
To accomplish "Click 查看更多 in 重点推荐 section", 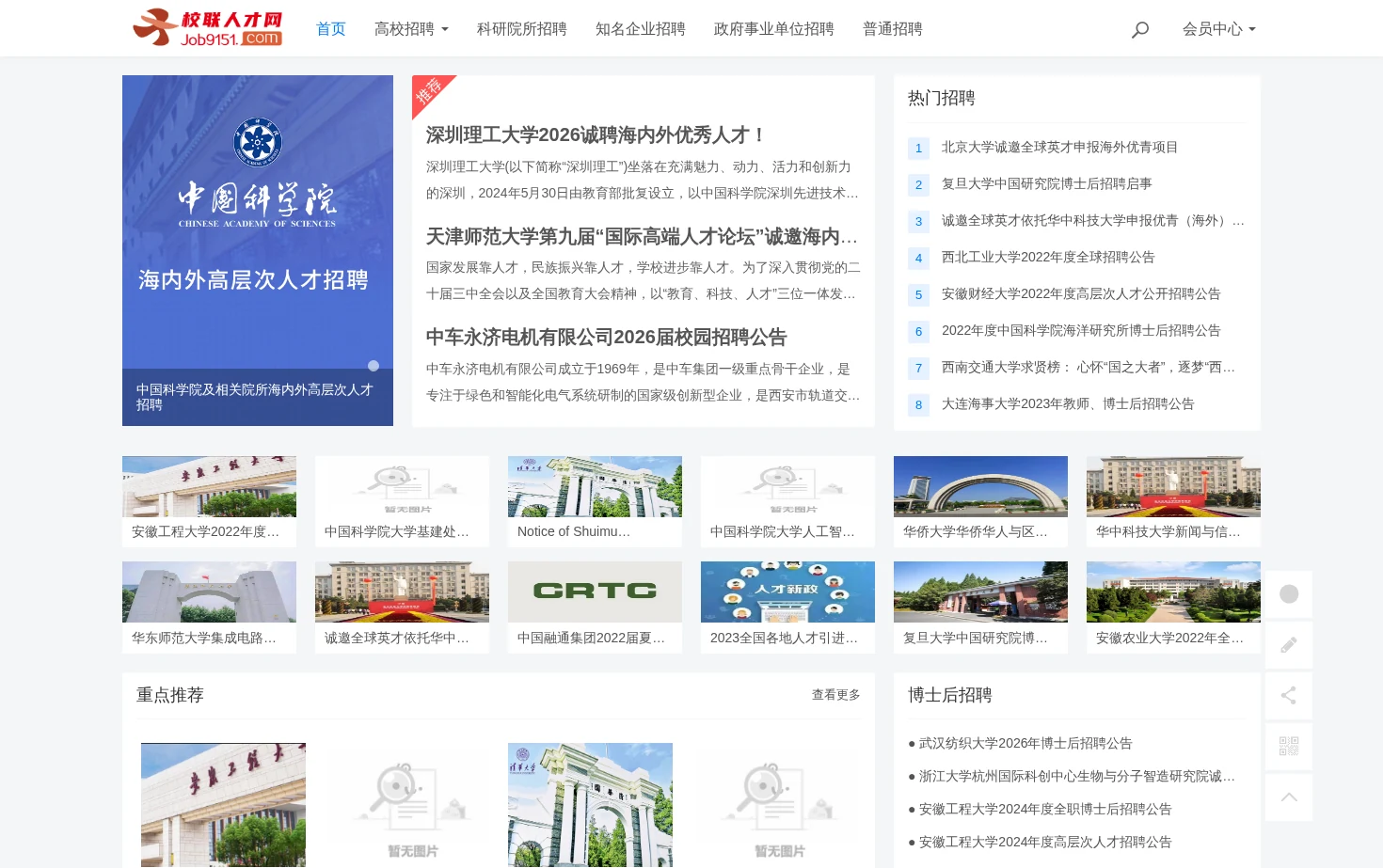I will (x=836, y=695).
